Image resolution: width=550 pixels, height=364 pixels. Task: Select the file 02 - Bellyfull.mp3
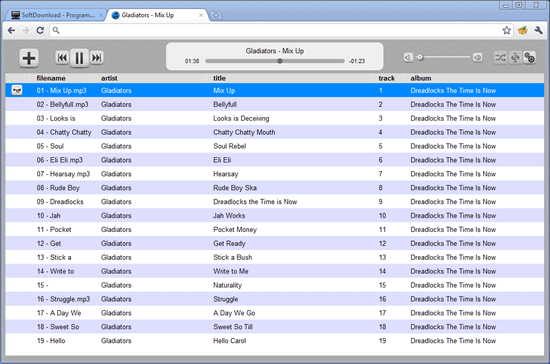(62, 105)
